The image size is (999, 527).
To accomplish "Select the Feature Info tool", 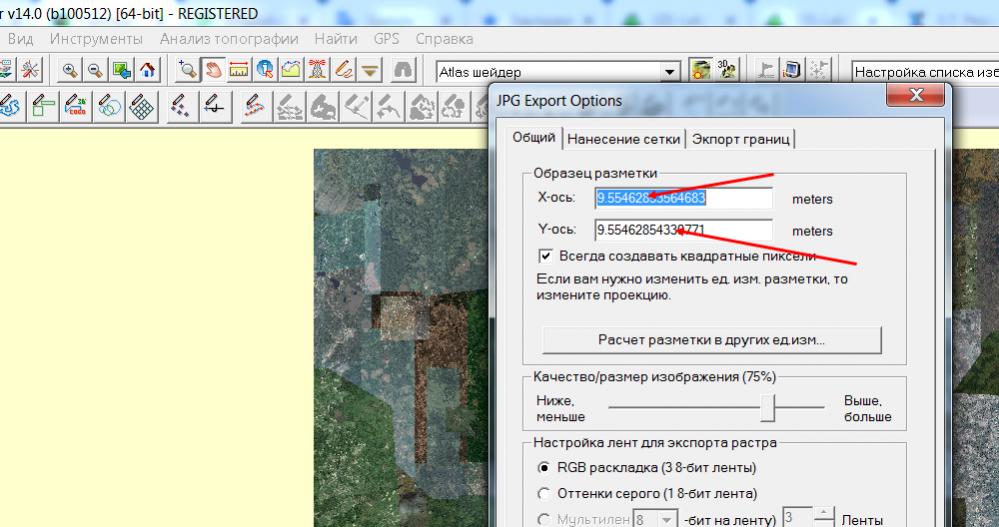I will click(263, 71).
